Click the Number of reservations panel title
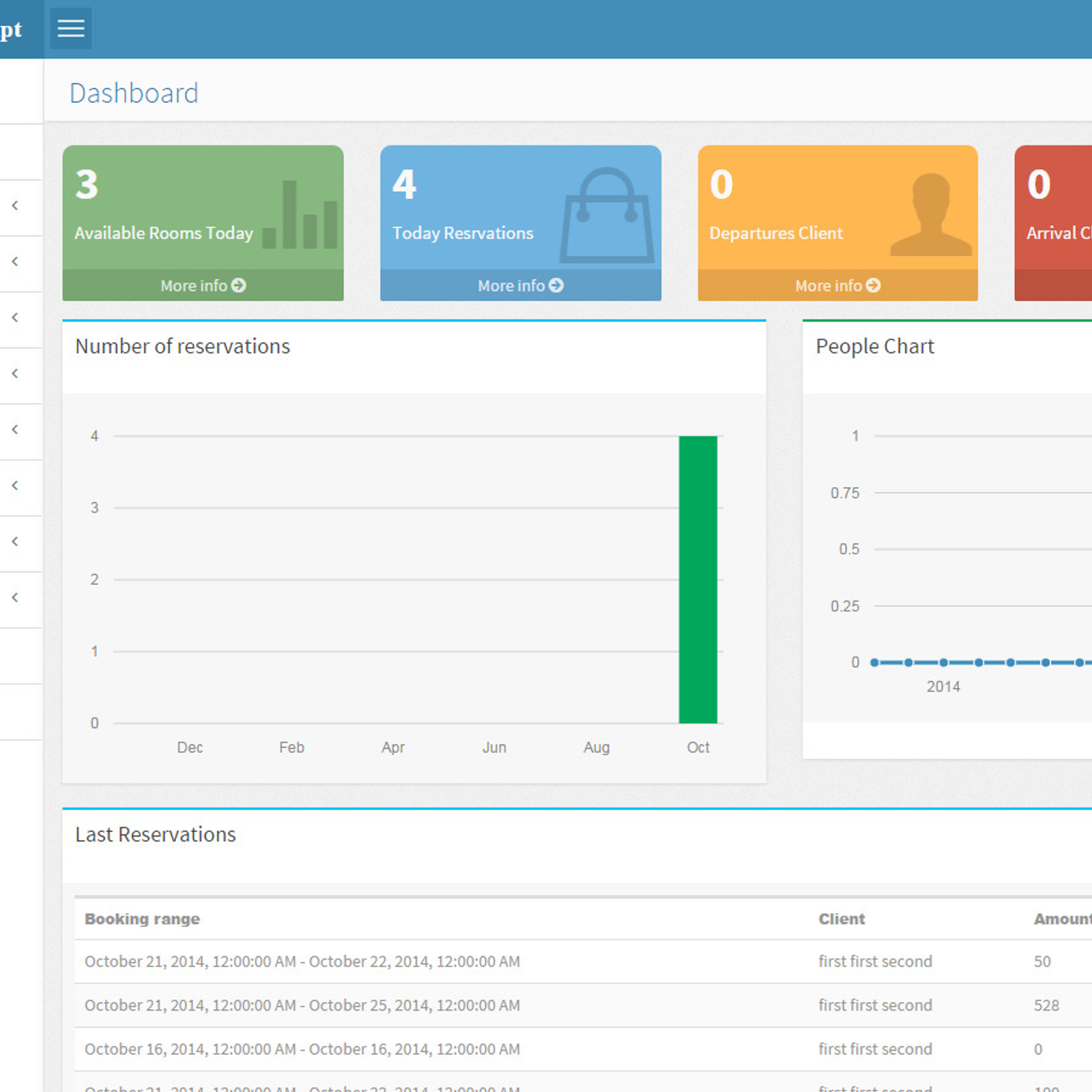This screenshot has width=1092, height=1092. point(182,347)
